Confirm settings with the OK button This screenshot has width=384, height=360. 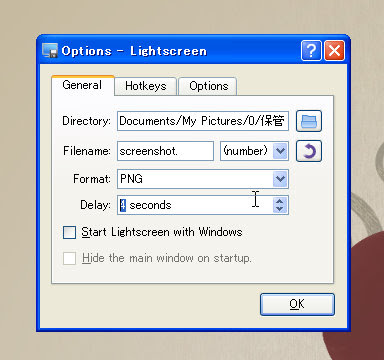(x=297, y=304)
